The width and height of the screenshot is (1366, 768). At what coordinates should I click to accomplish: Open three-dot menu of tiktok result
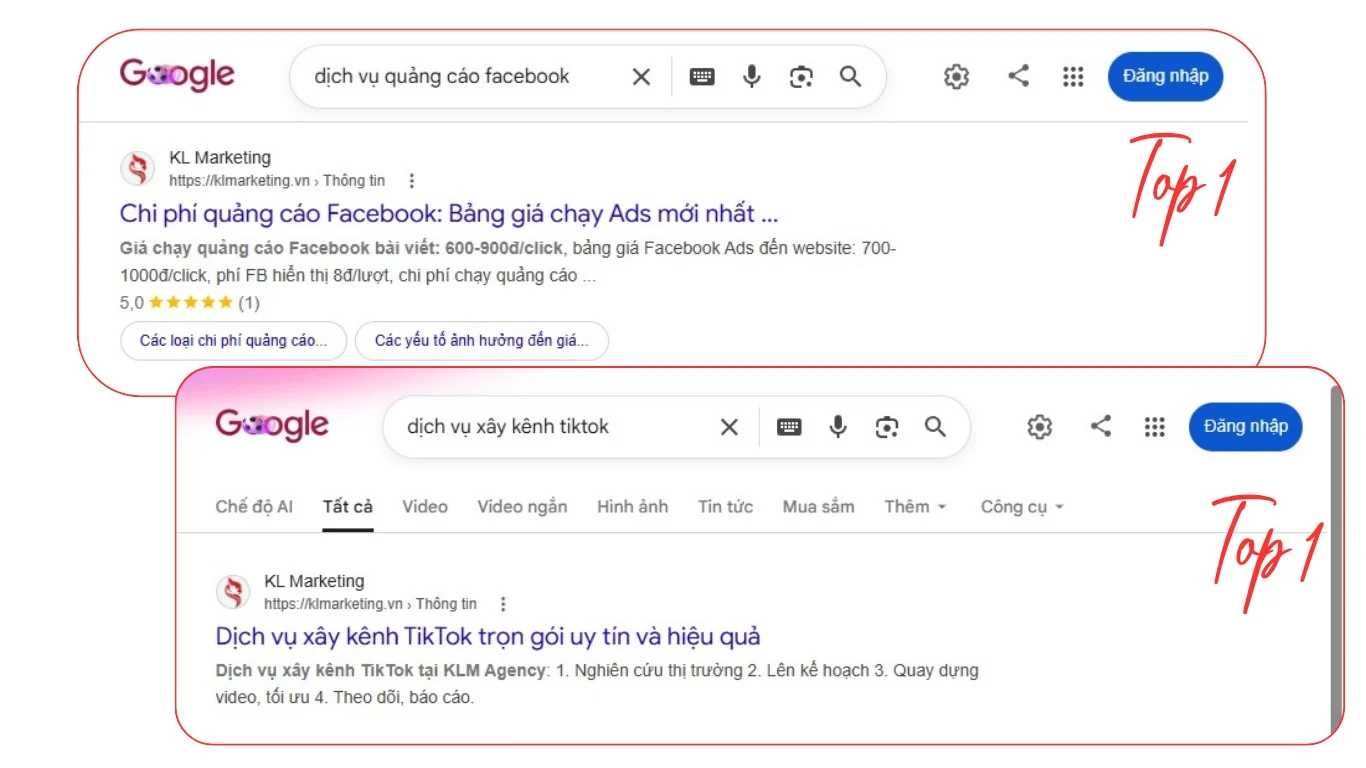[503, 604]
